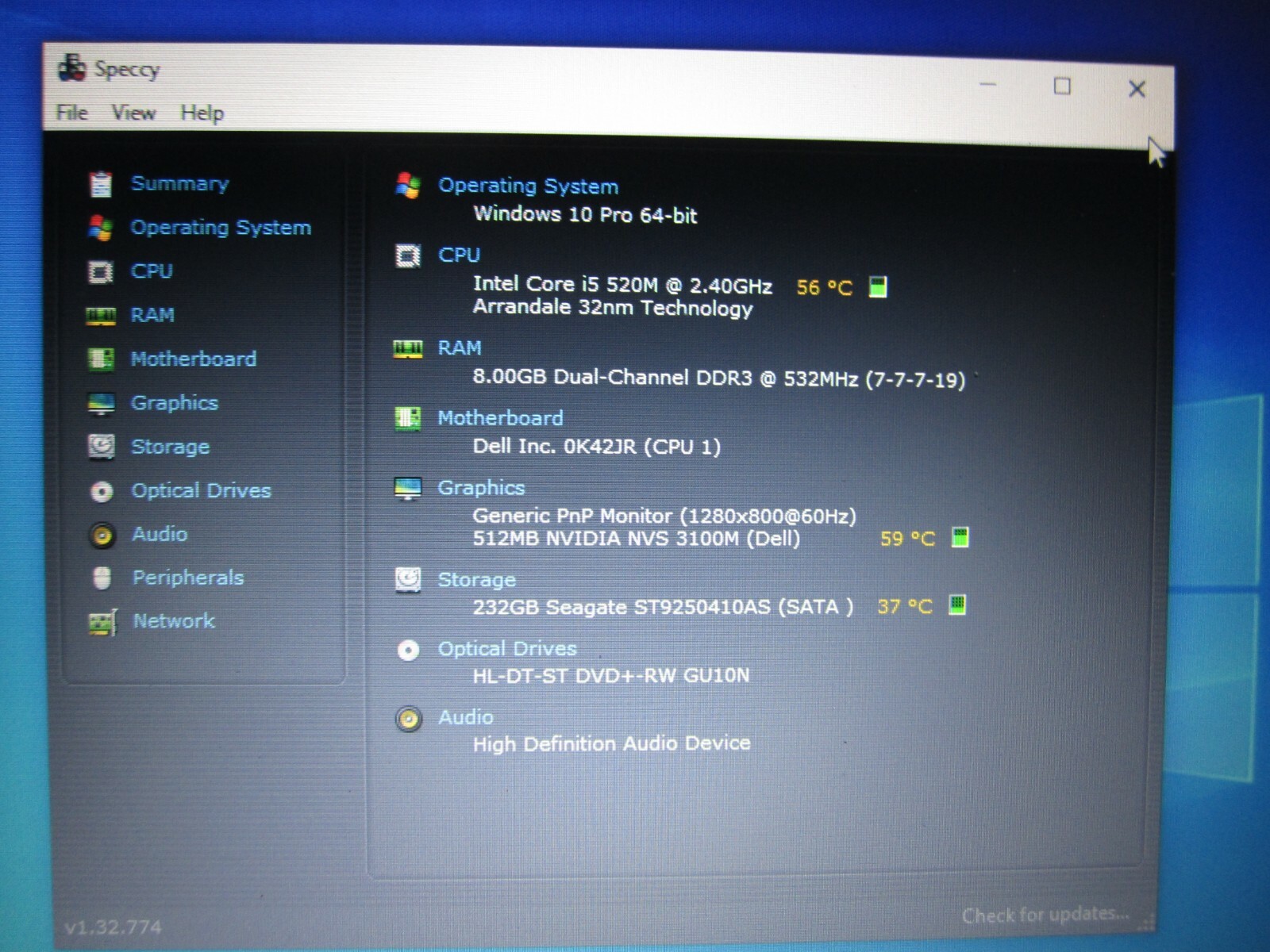
Task: Click the High Definition Audio Device text
Action: [612, 744]
